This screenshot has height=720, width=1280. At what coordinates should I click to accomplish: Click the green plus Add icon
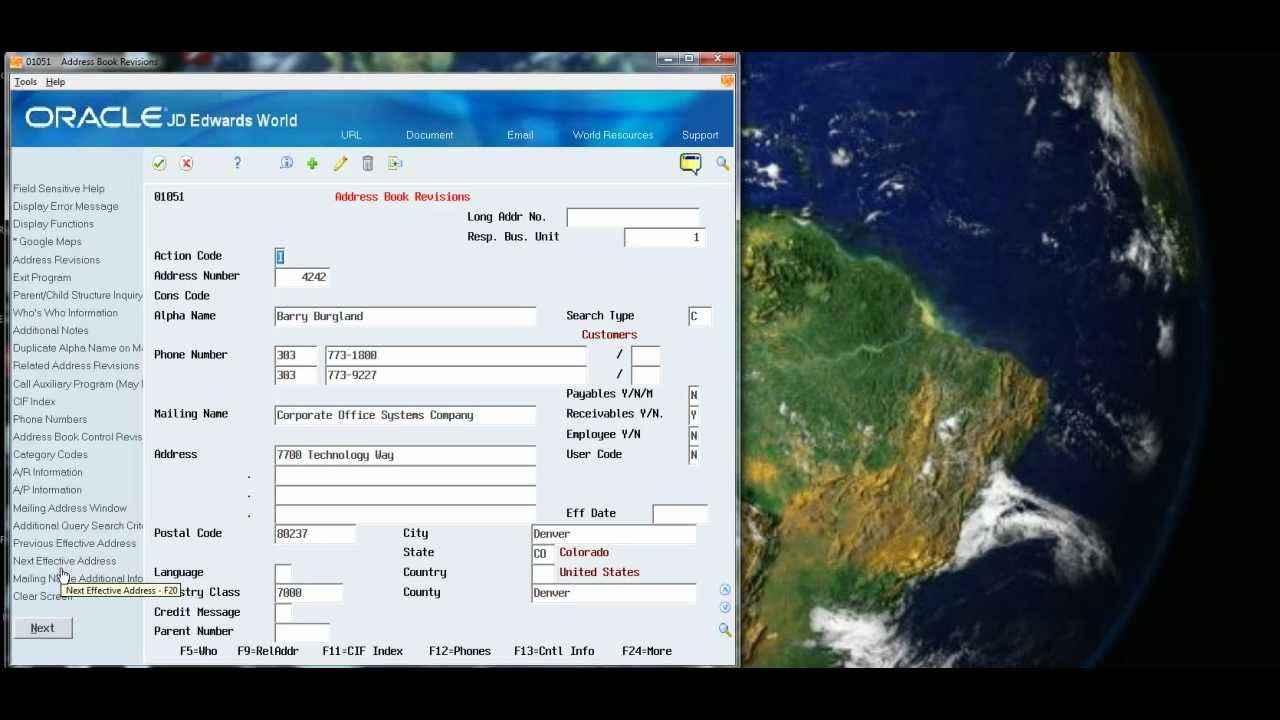tap(312, 163)
